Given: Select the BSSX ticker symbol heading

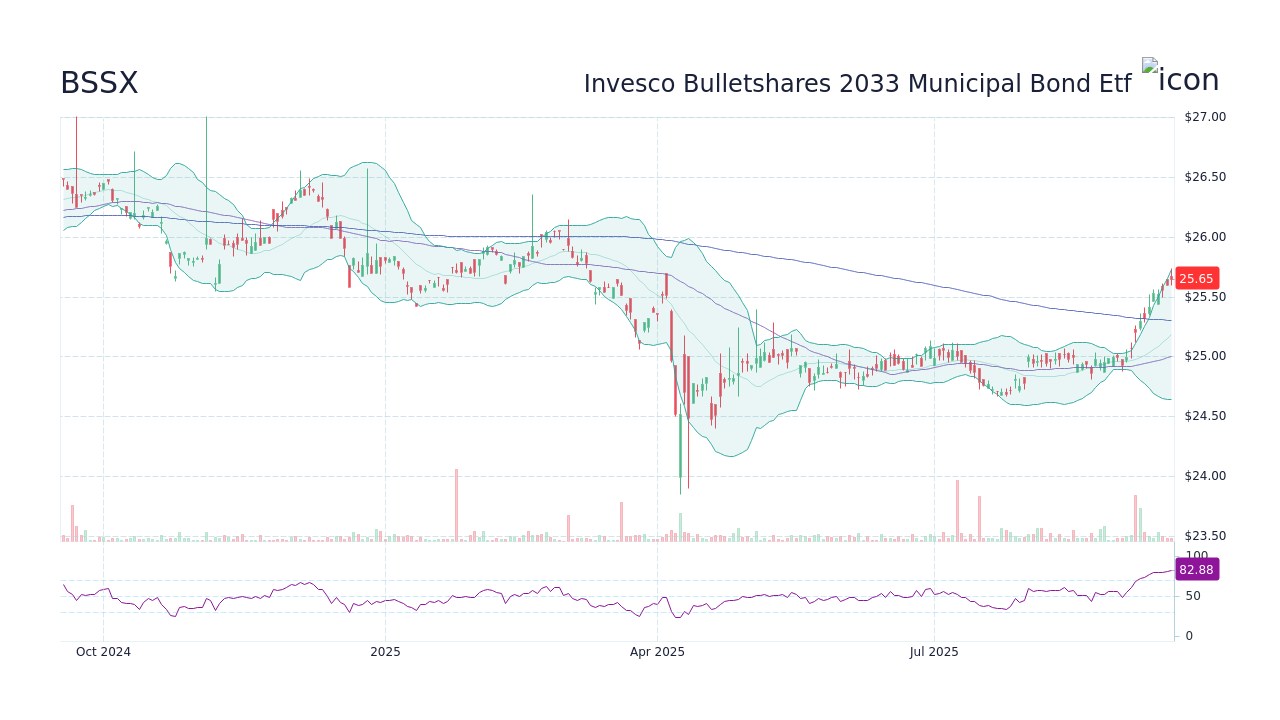Looking at the screenshot, I should coord(99,83).
